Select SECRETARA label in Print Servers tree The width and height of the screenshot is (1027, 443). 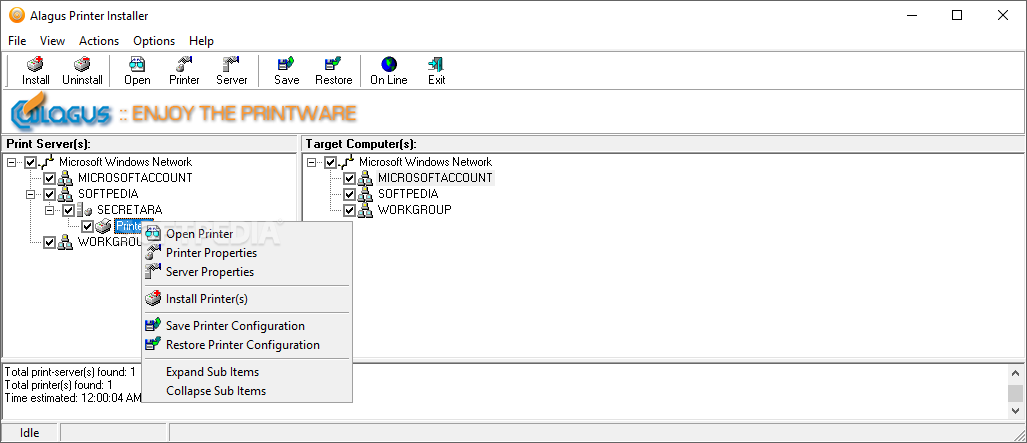tap(130, 210)
